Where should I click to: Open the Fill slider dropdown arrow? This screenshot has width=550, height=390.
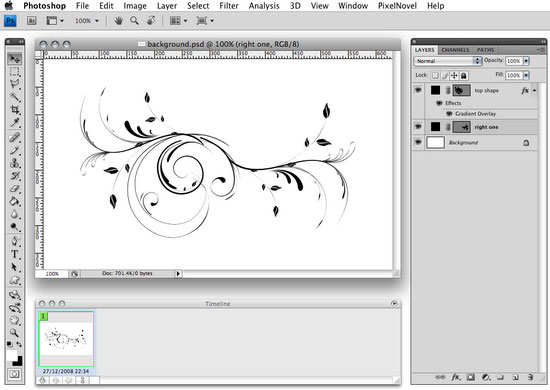[526, 75]
